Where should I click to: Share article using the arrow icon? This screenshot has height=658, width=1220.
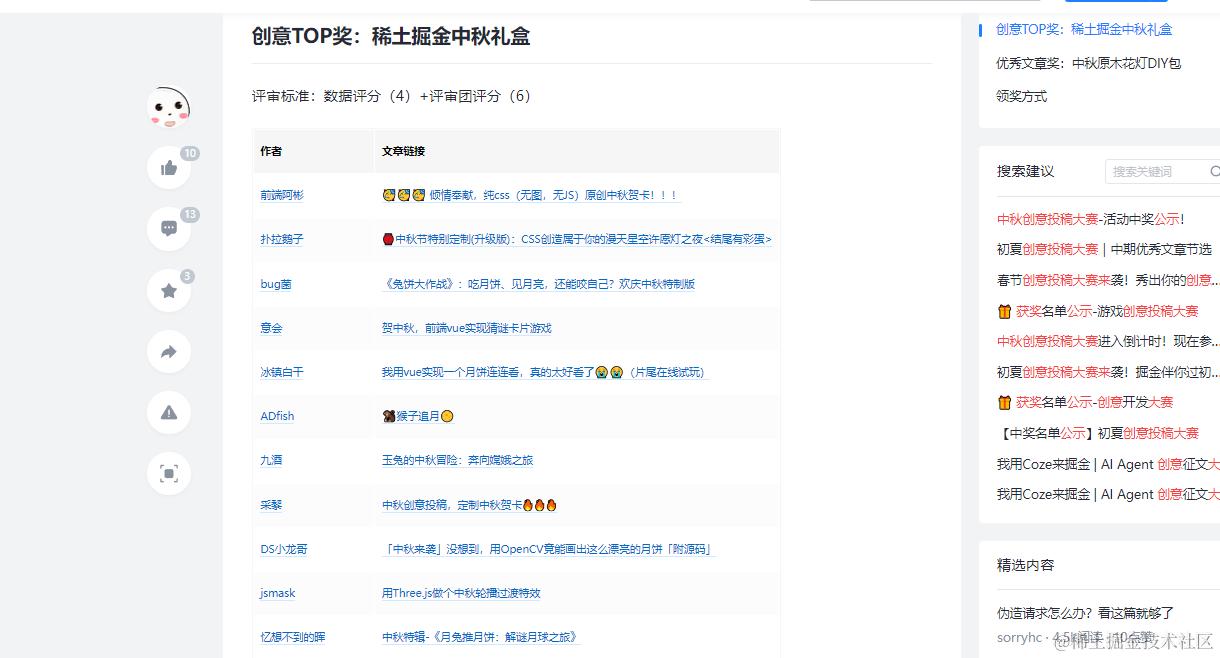169,351
